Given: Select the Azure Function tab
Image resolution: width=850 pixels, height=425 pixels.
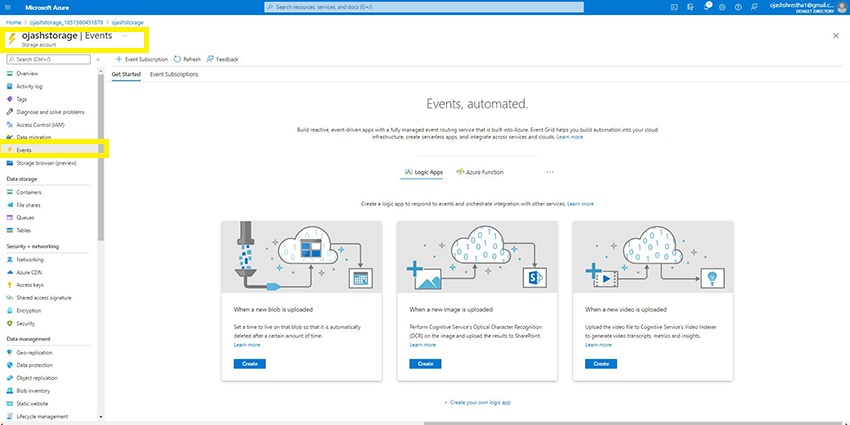Looking at the screenshot, I should [x=480, y=172].
